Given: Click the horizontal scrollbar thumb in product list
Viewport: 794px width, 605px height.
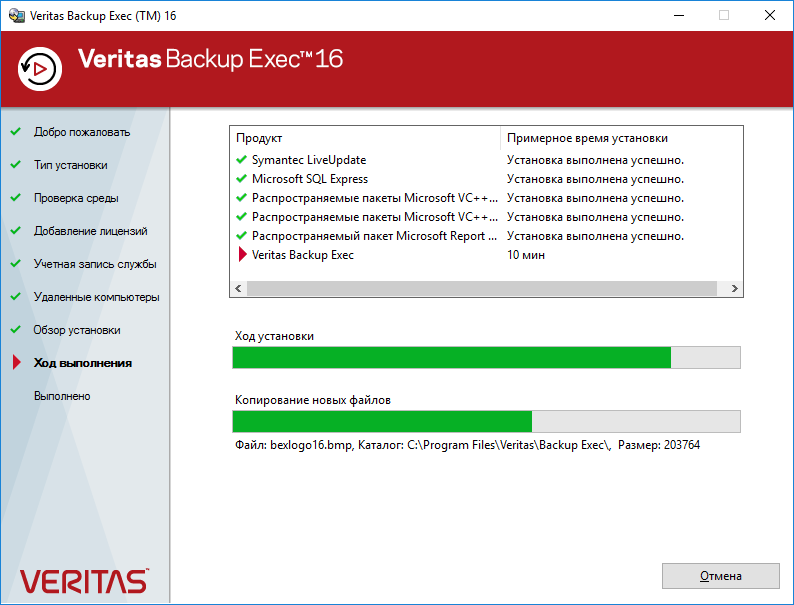Looking at the screenshot, I should coord(482,289).
